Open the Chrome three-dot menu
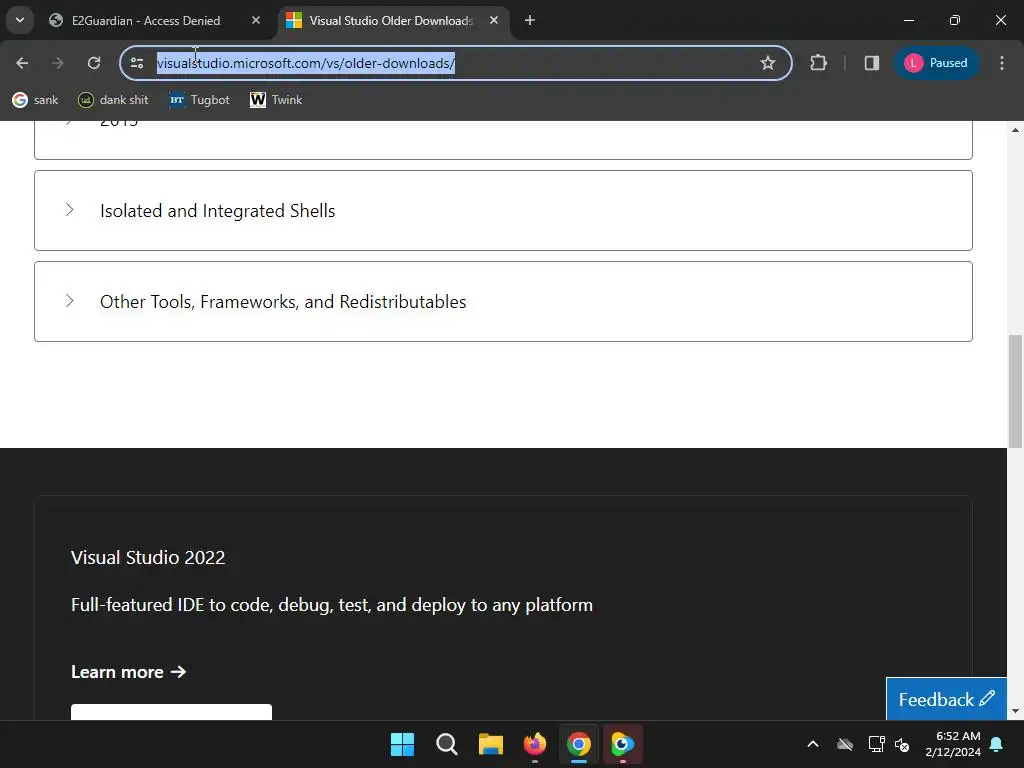The width and height of the screenshot is (1024, 768). point(1002,63)
